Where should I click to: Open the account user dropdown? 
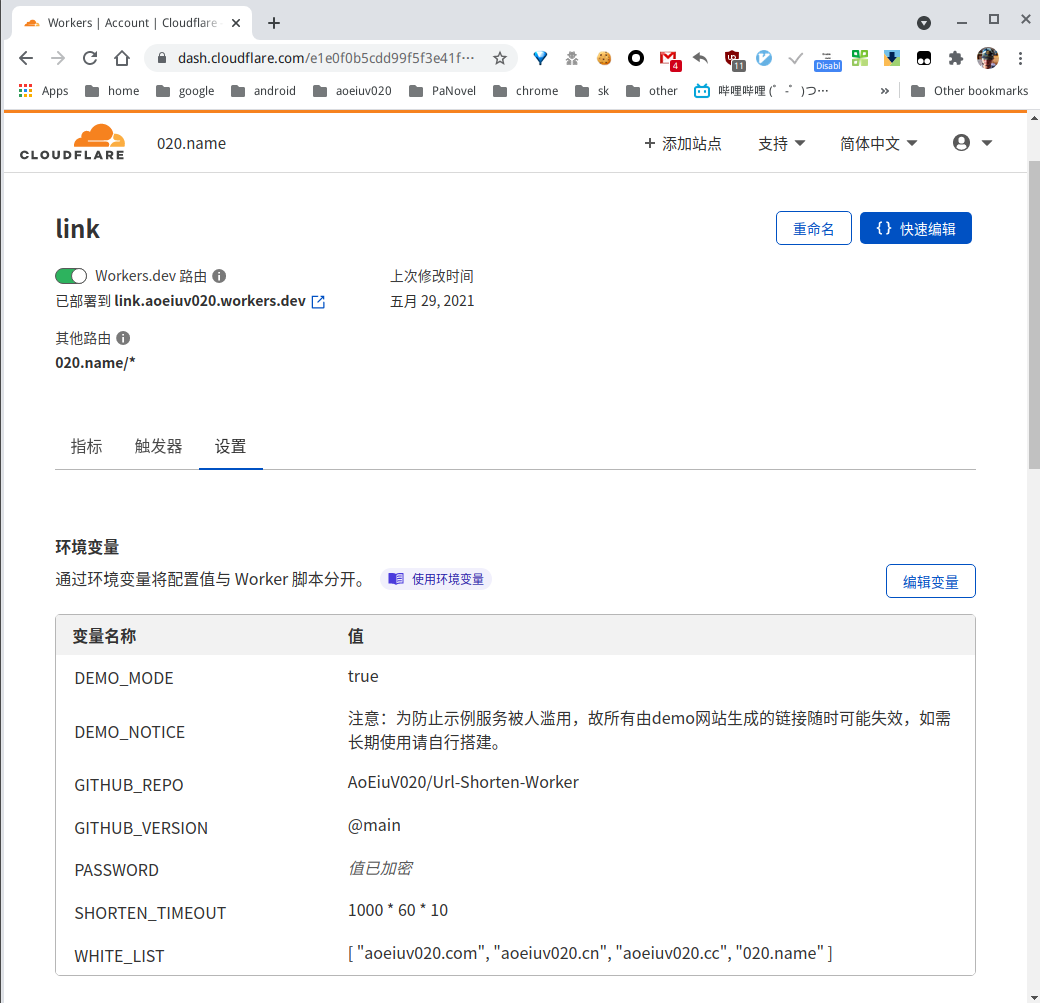pyautogui.click(x=972, y=143)
